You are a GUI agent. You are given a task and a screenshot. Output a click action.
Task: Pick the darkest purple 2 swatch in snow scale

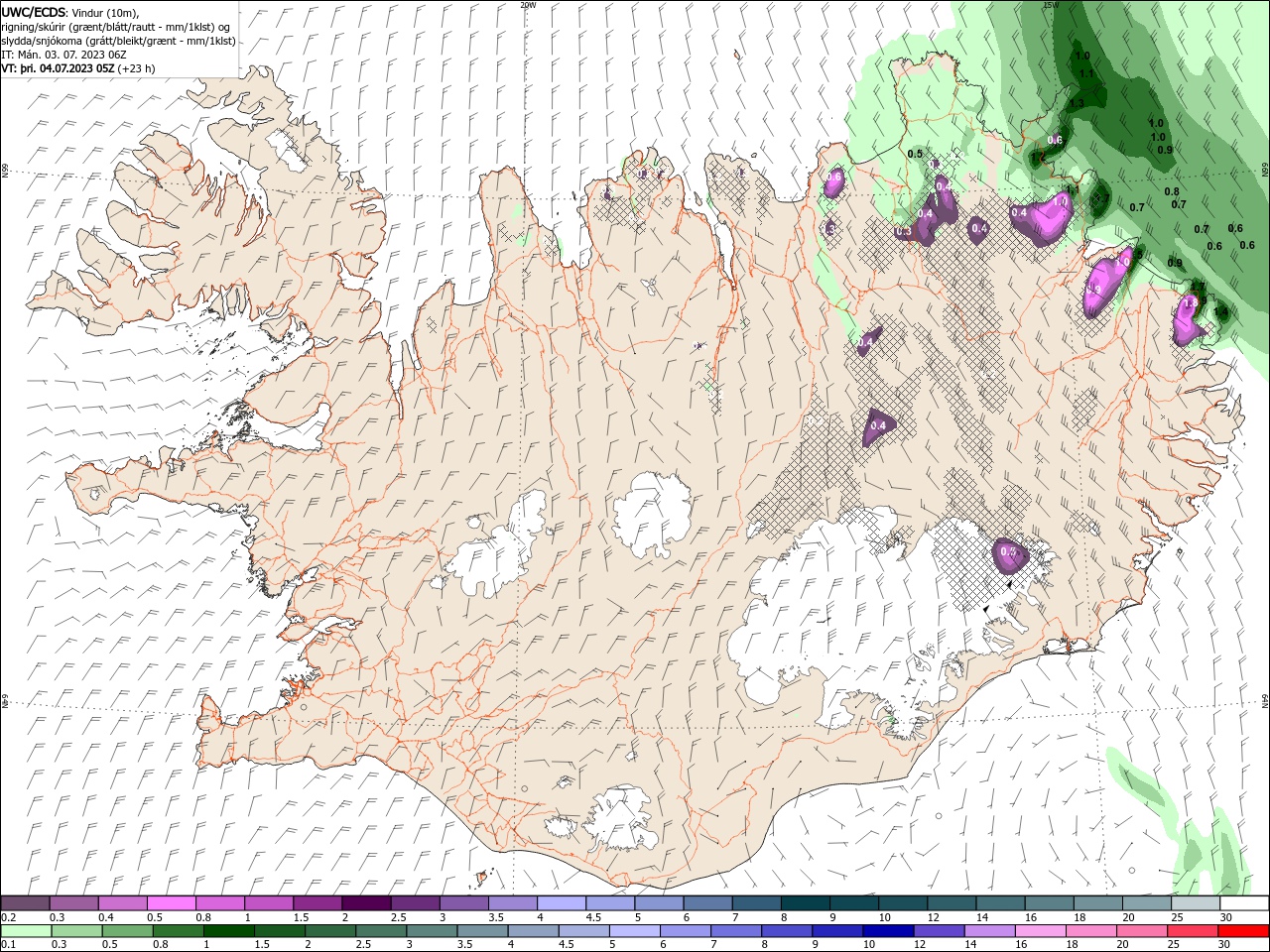click(x=366, y=903)
